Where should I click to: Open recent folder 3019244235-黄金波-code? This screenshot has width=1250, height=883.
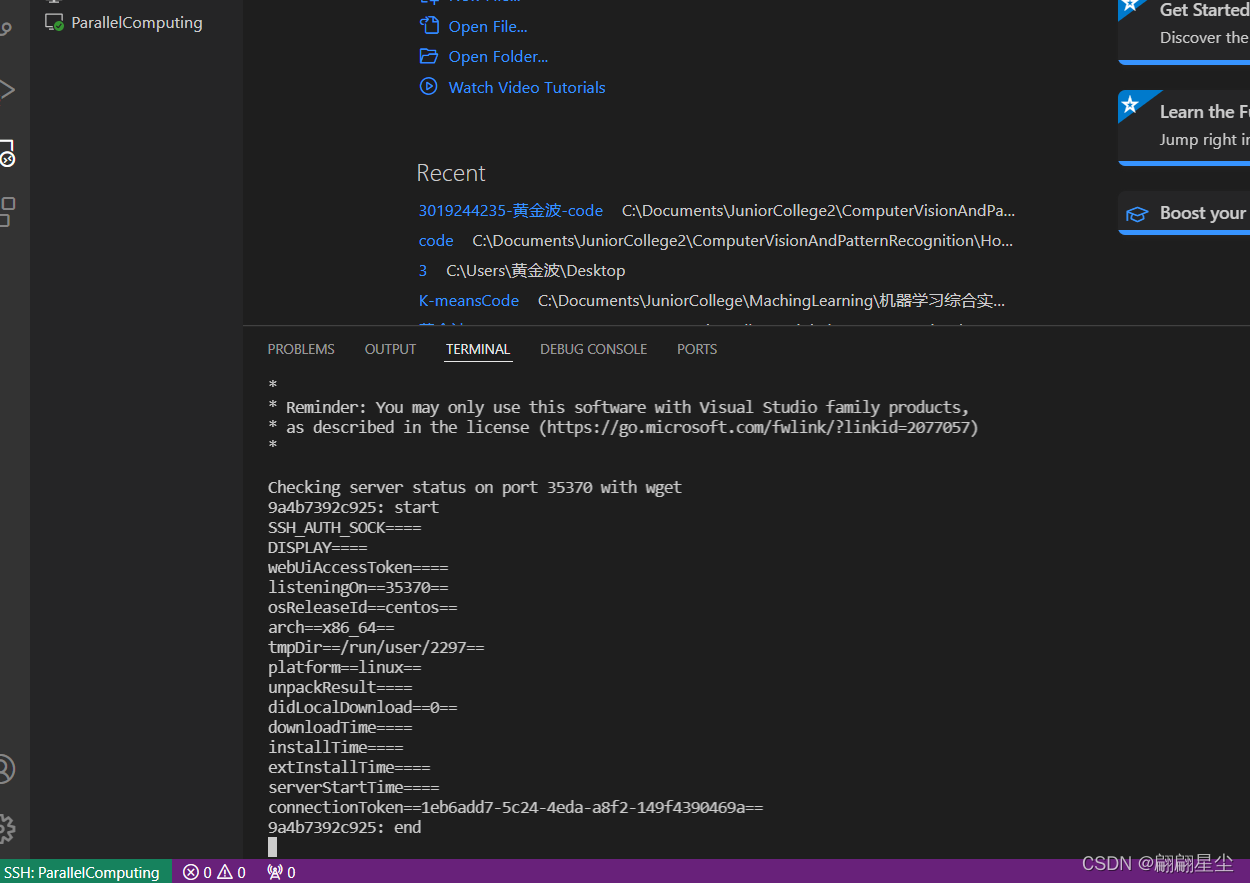pyautogui.click(x=511, y=211)
